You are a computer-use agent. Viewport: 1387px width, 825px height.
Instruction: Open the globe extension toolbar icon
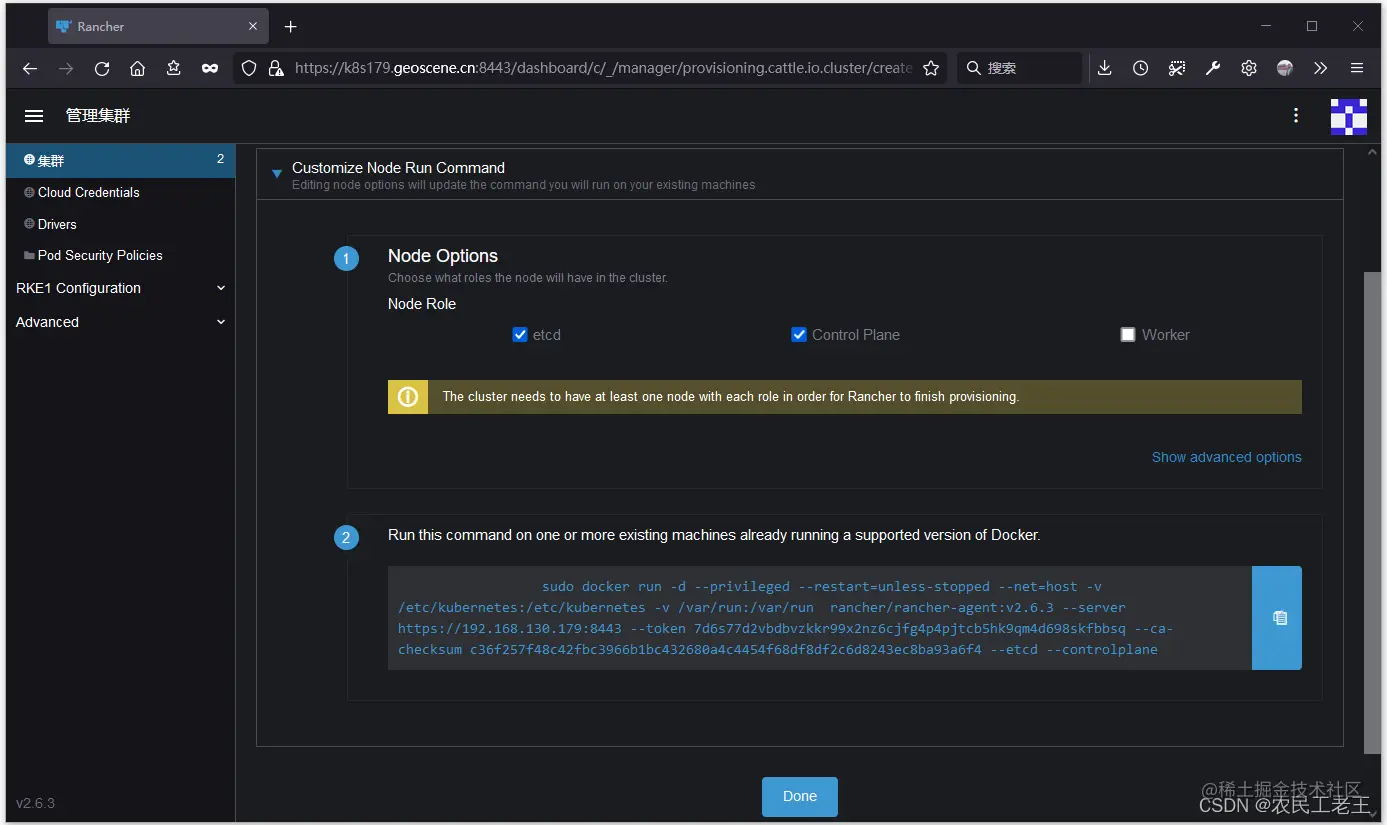pos(1285,68)
